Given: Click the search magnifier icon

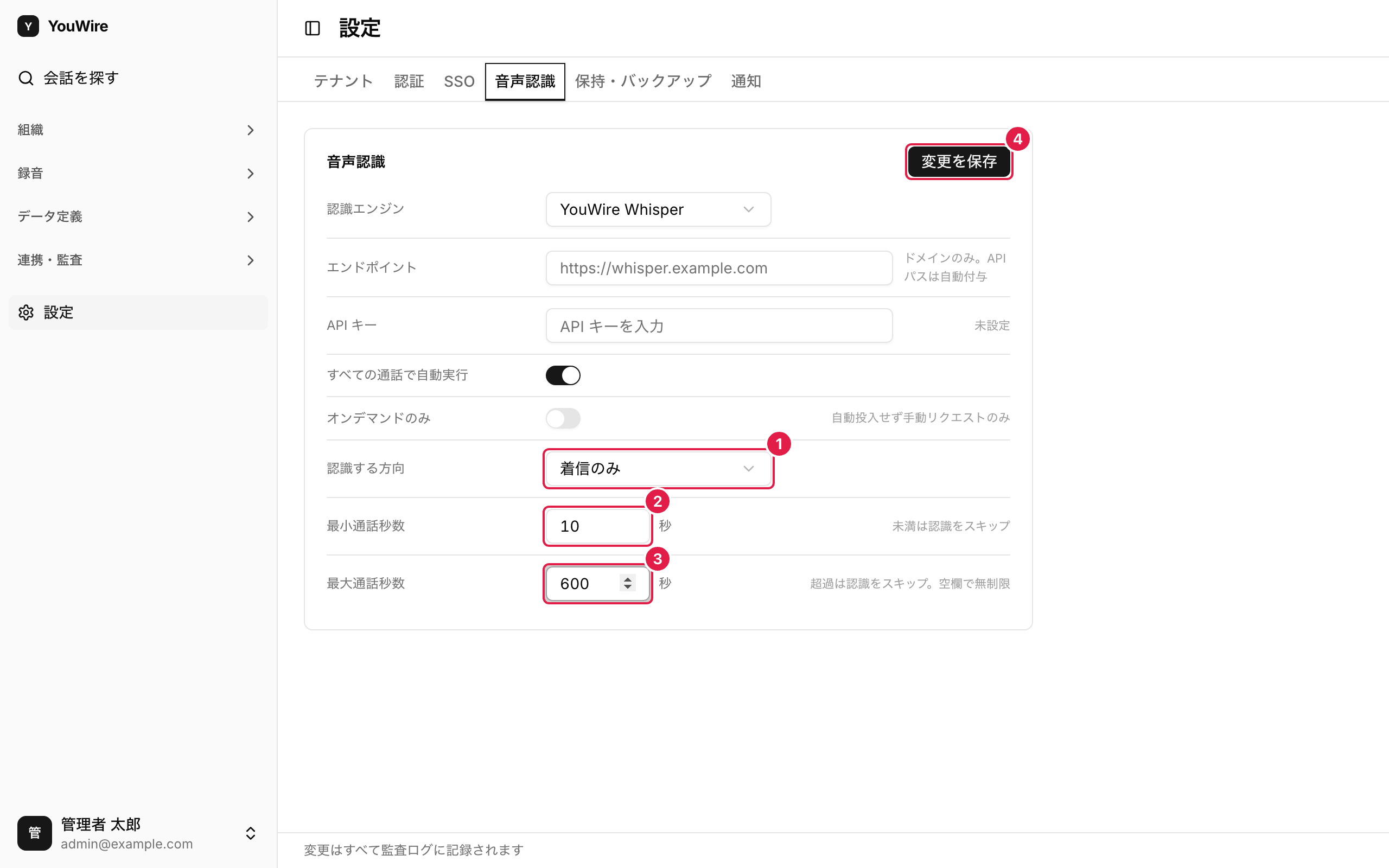Looking at the screenshot, I should click(26, 78).
